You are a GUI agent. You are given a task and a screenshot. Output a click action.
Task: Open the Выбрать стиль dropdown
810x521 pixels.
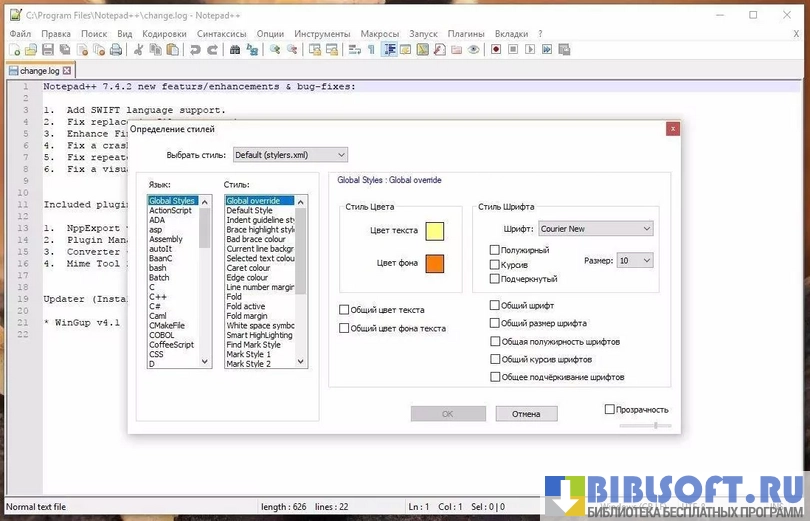[x=290, y=155]
